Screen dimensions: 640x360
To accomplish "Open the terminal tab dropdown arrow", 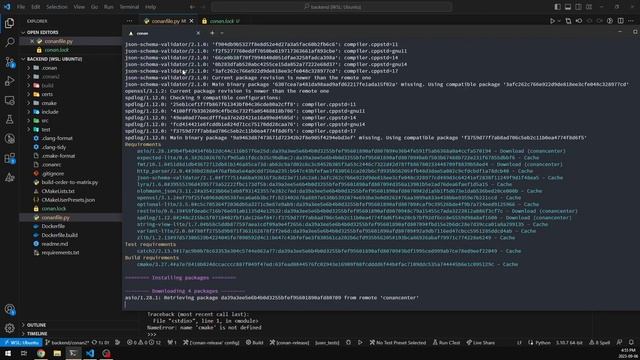I will point(222,33).
